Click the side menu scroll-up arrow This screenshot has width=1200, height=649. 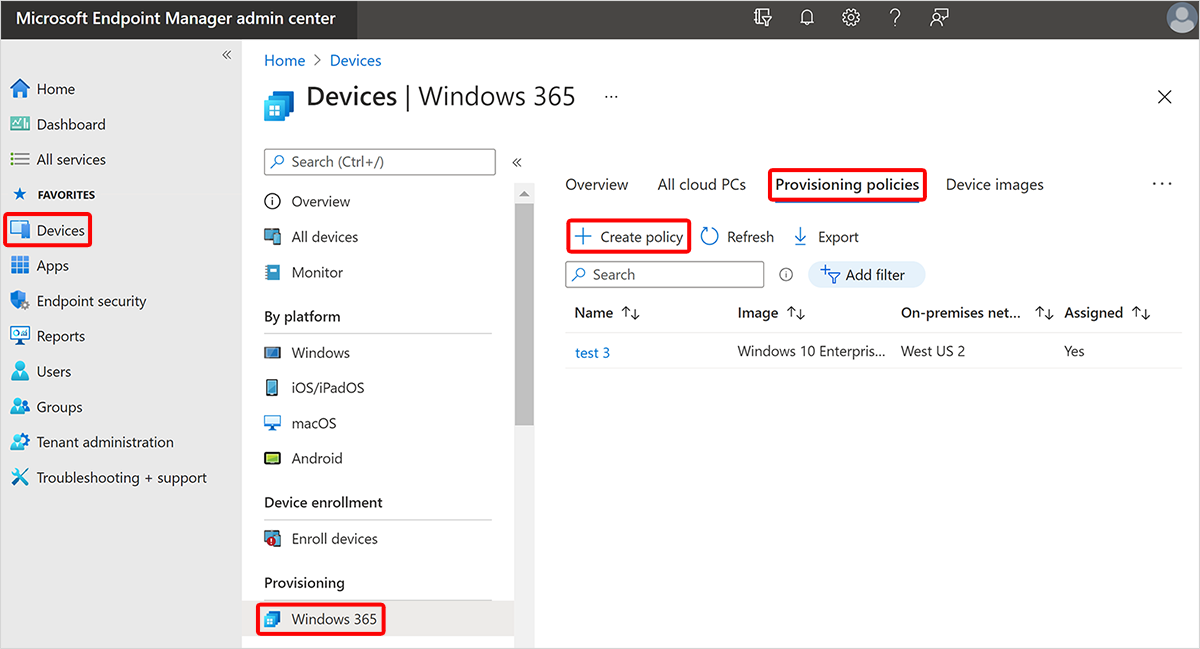pos(524,193)
